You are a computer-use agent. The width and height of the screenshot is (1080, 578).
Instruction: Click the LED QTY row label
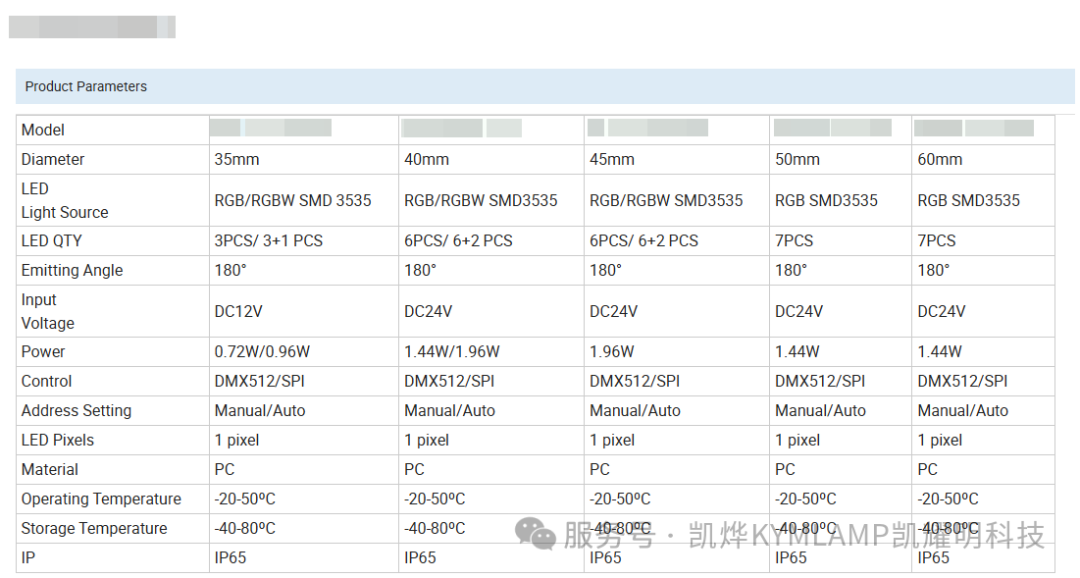click(x=52, y=241)
